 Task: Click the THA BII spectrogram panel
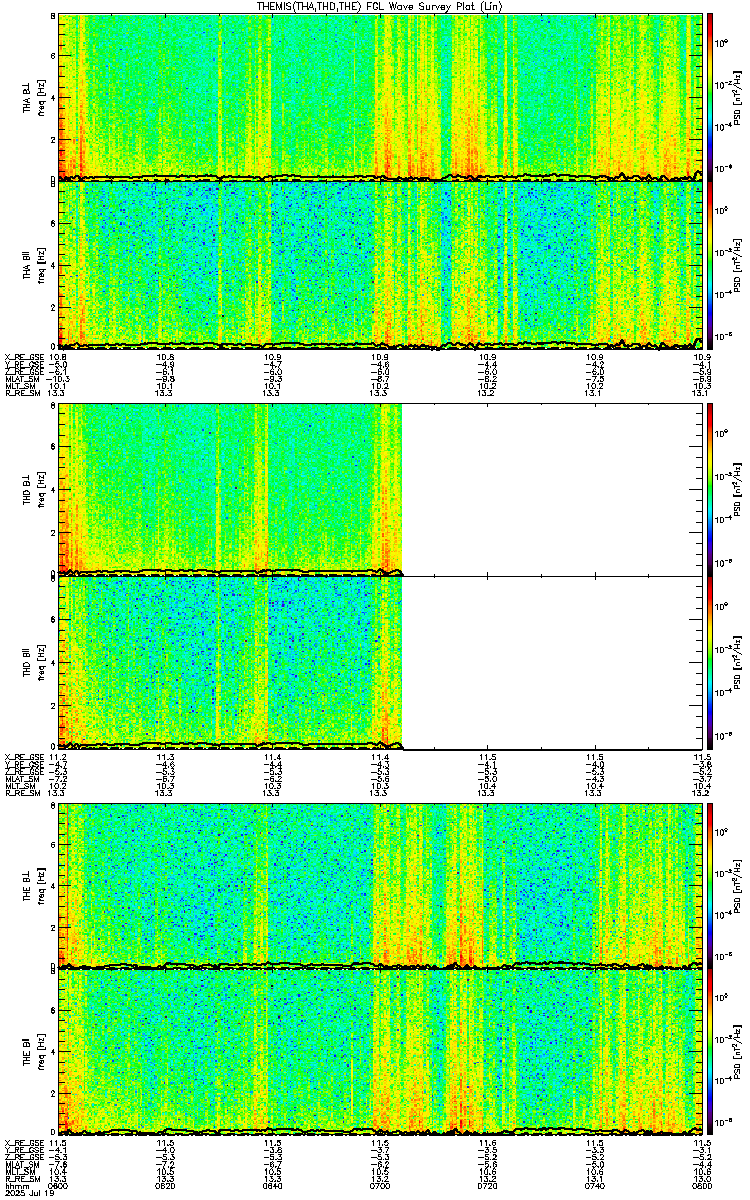(x=380, y=264)
